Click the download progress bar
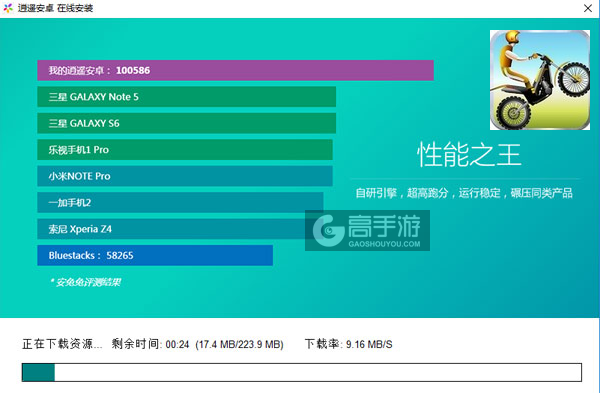Viewport: 600px width, 393px height. [x=302, y=372]
